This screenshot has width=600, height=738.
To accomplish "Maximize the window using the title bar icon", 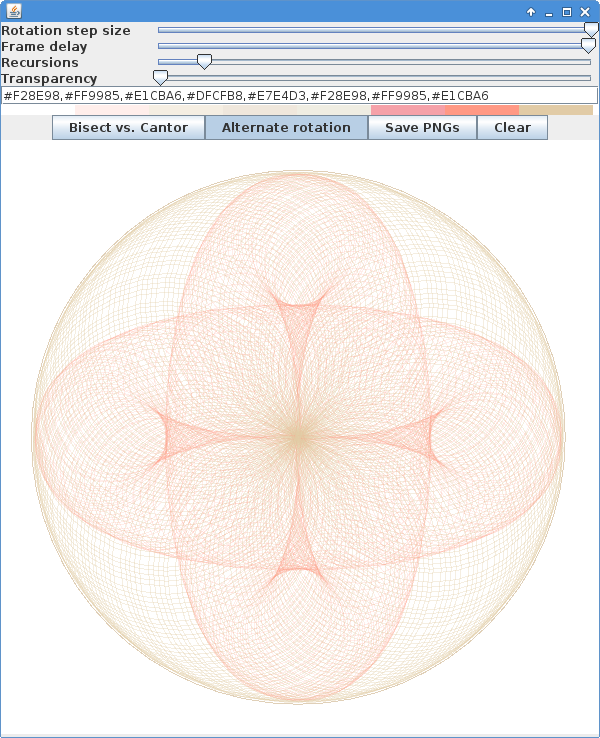I will [567, 12].
